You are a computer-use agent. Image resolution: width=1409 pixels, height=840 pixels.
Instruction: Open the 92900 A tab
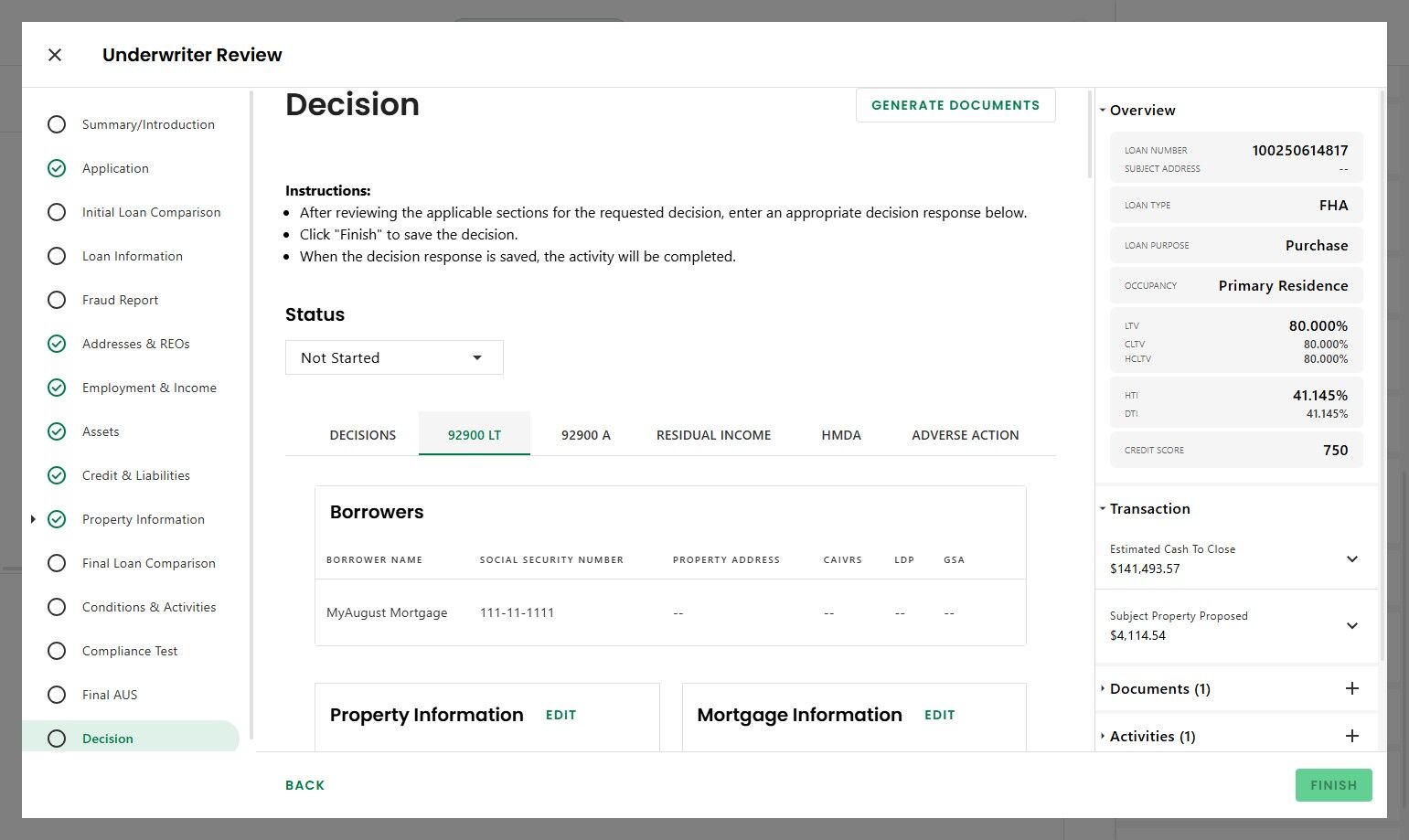tap(586, 435)
